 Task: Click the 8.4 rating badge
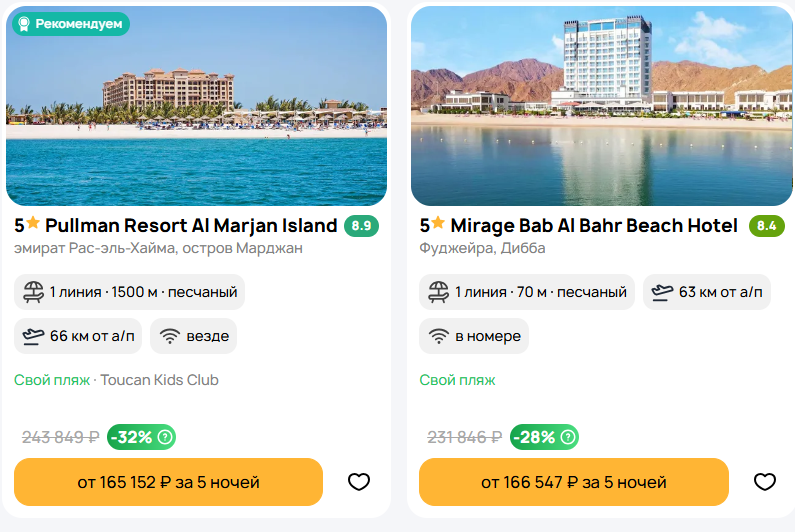coord(766,226)
